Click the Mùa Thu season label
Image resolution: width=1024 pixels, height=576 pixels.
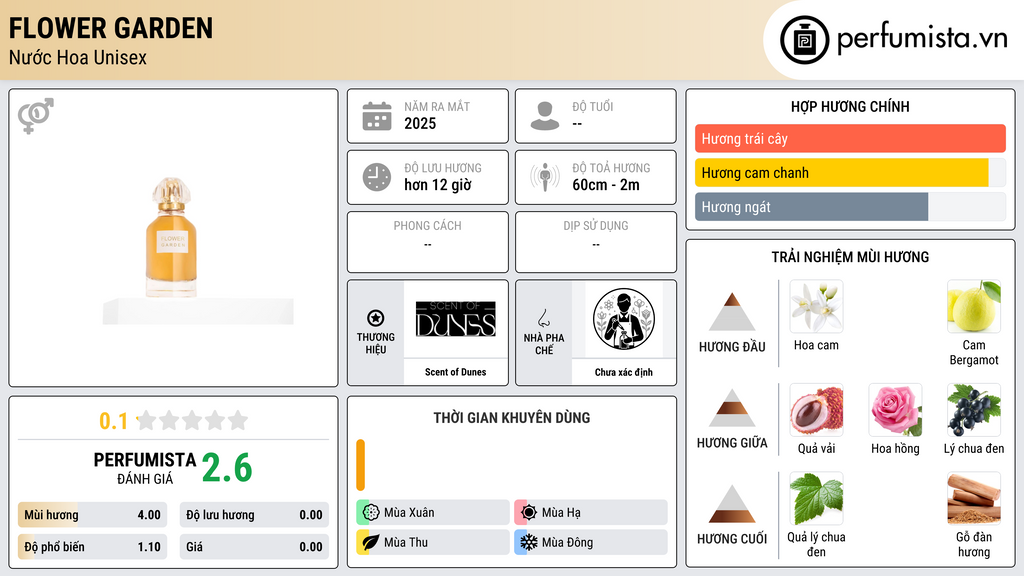tap(406, 542)
